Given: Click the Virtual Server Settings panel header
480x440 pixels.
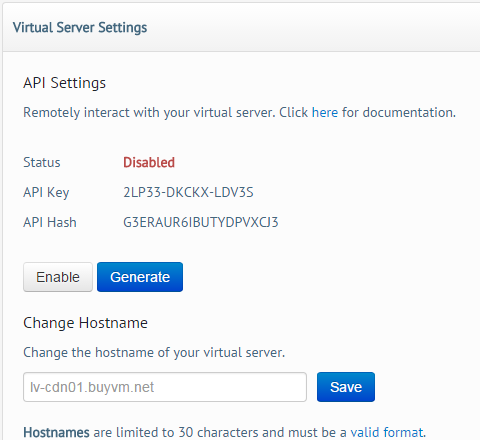Looking at the screenshot, I should tap(241, 27).
